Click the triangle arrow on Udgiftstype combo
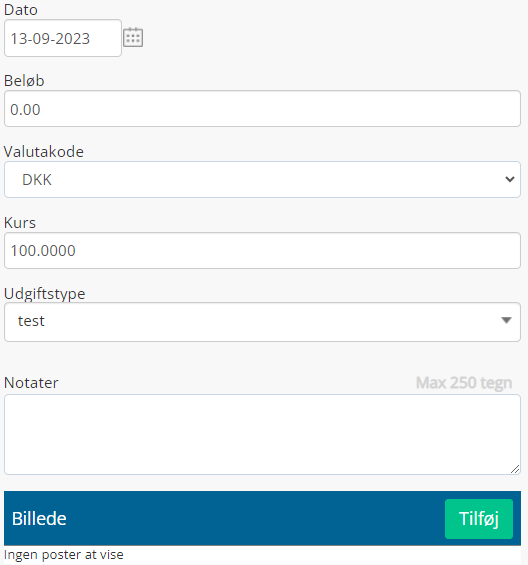The height and width of the screenshot is (565, 528). click(506, 320)
